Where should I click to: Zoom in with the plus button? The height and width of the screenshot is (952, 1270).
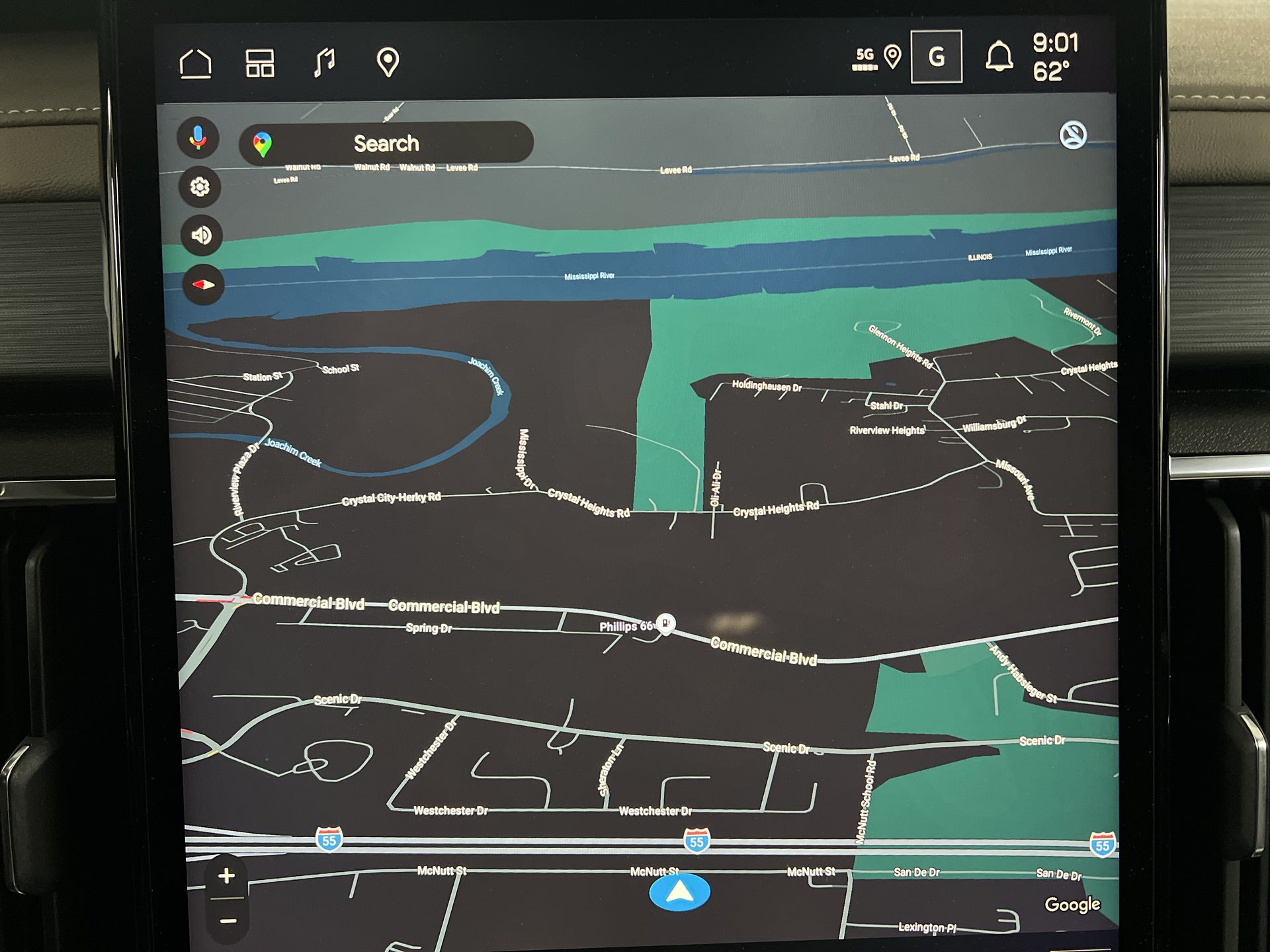point(227,876)
